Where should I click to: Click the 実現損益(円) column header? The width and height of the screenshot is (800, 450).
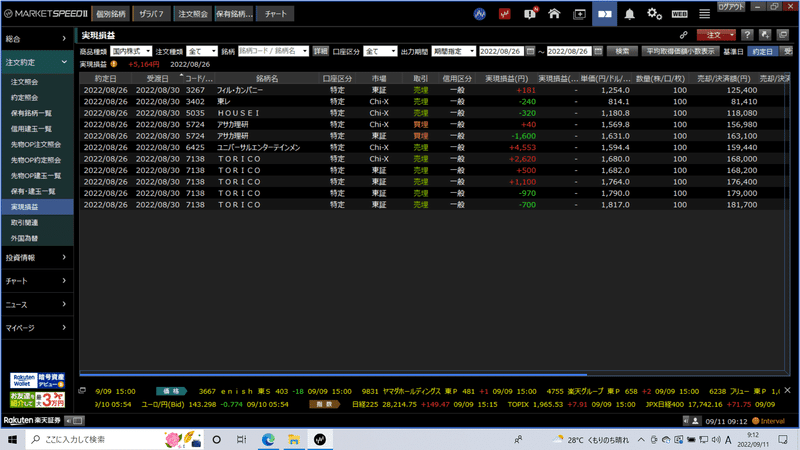[506, 79]
